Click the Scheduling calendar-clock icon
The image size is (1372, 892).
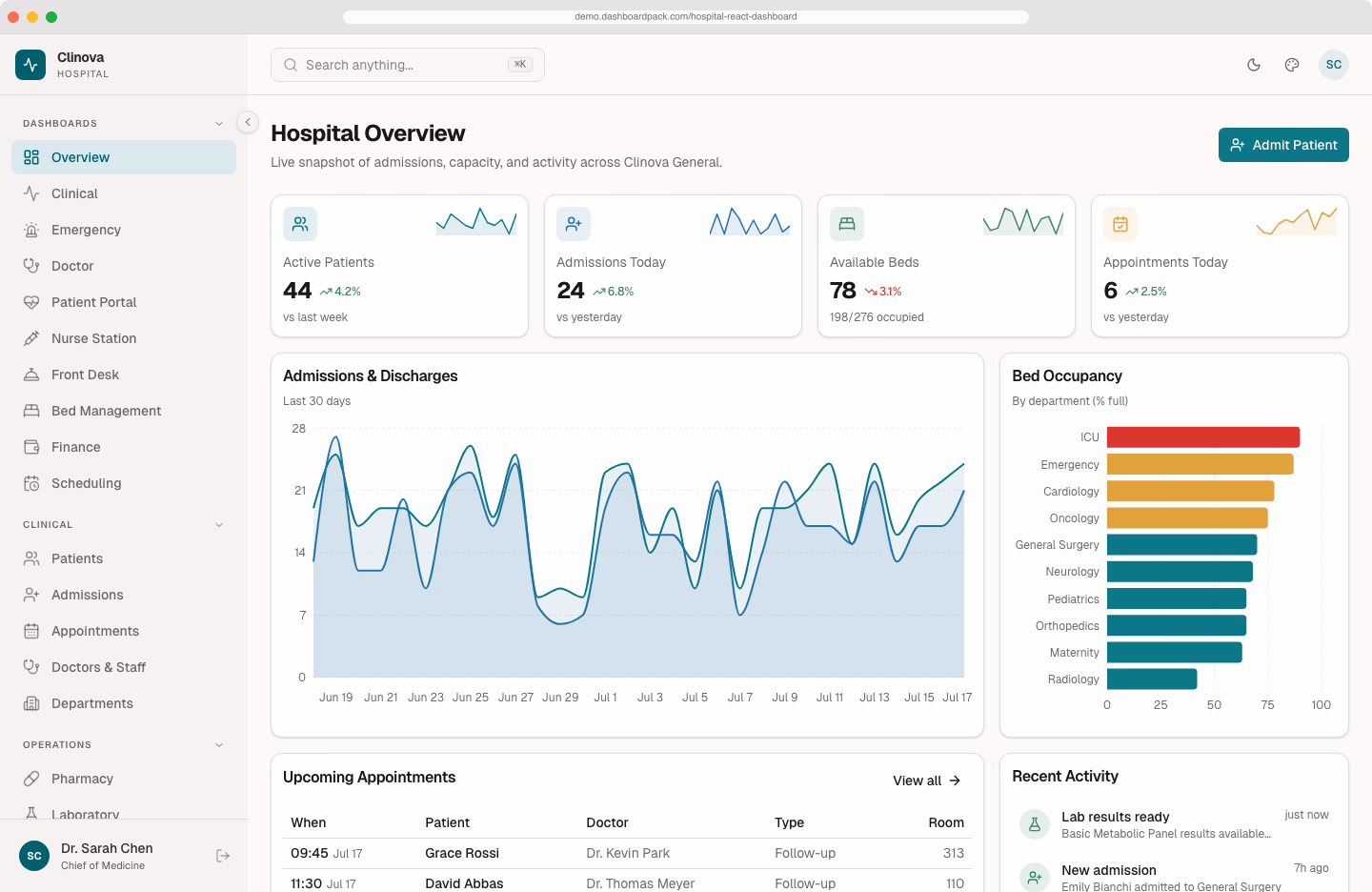[x=31, y=483]
